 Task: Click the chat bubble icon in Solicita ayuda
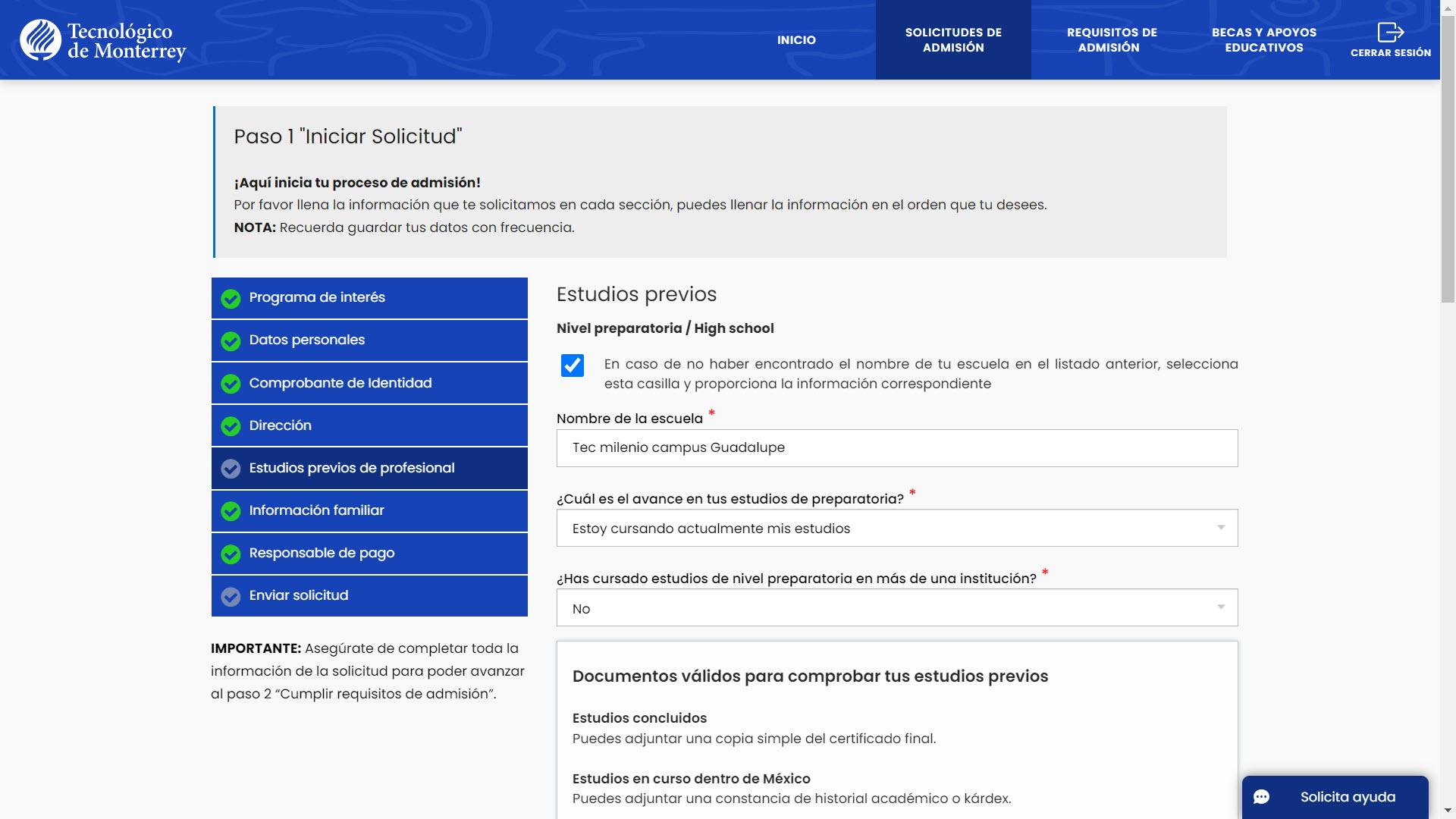pos(1261,797)
